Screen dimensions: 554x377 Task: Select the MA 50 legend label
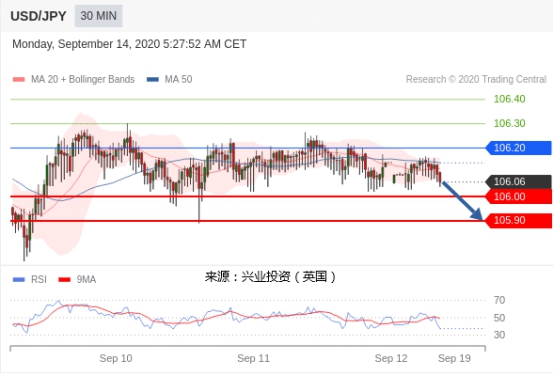tap(178, 79)
